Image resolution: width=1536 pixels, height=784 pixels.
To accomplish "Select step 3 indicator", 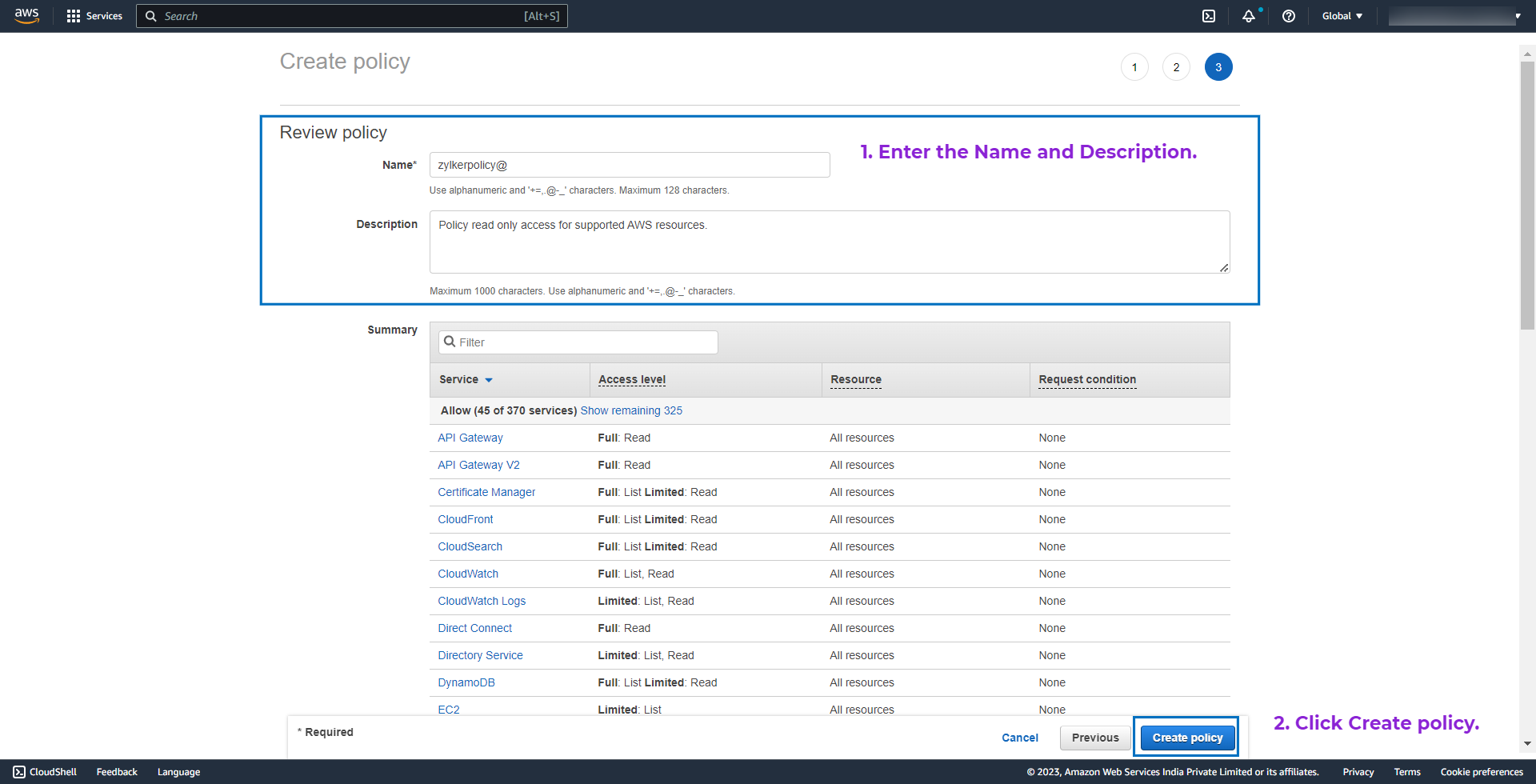I will [x=1218, y=67].
